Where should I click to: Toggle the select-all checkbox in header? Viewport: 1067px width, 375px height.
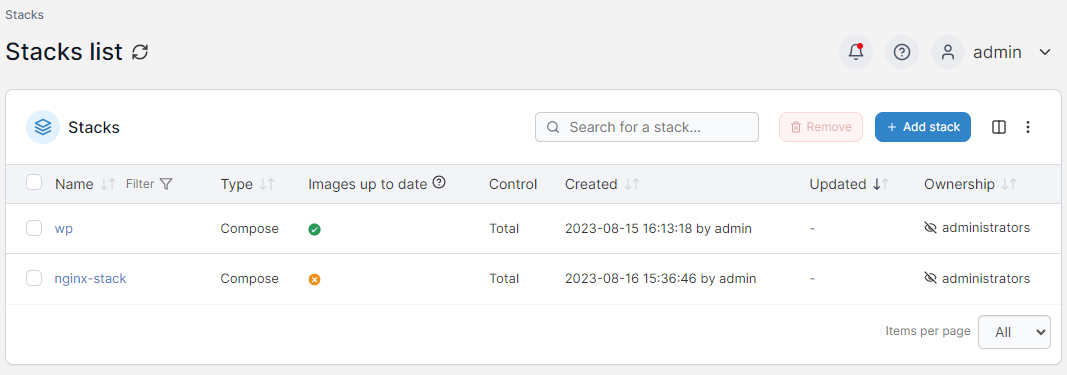click(34, 182)
